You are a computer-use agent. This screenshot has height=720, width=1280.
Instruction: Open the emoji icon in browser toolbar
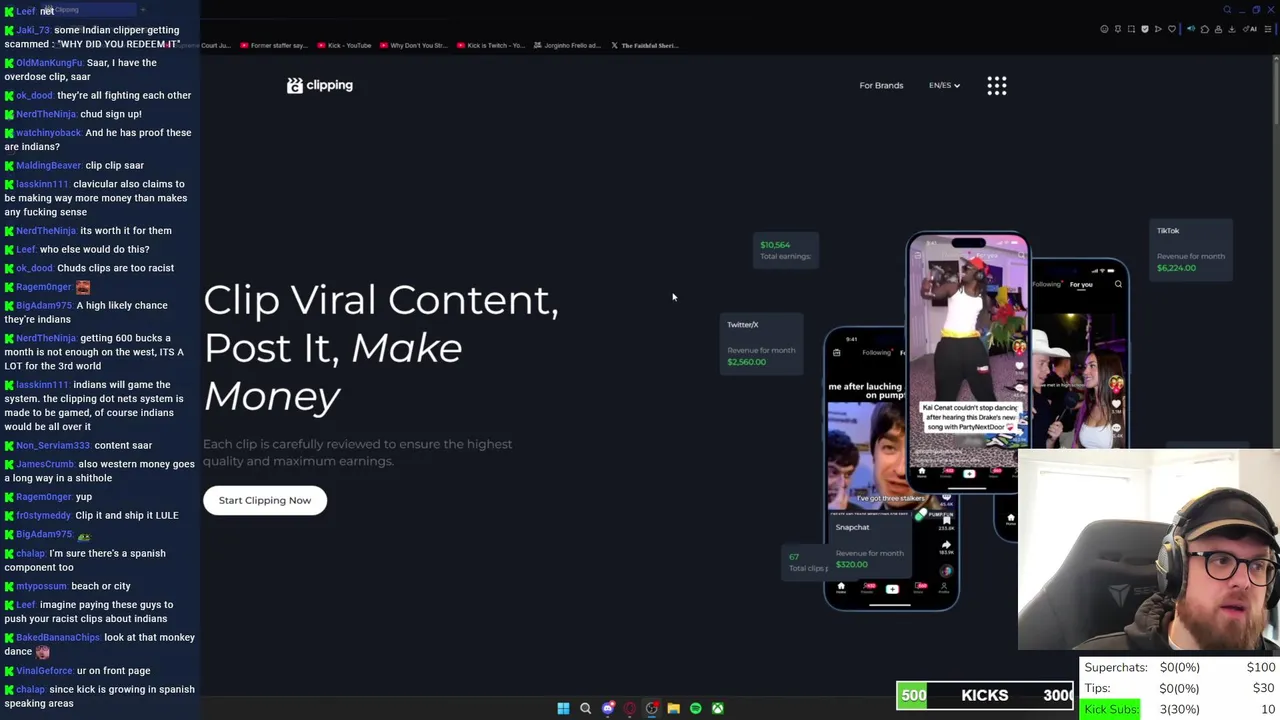(1104, 29)
